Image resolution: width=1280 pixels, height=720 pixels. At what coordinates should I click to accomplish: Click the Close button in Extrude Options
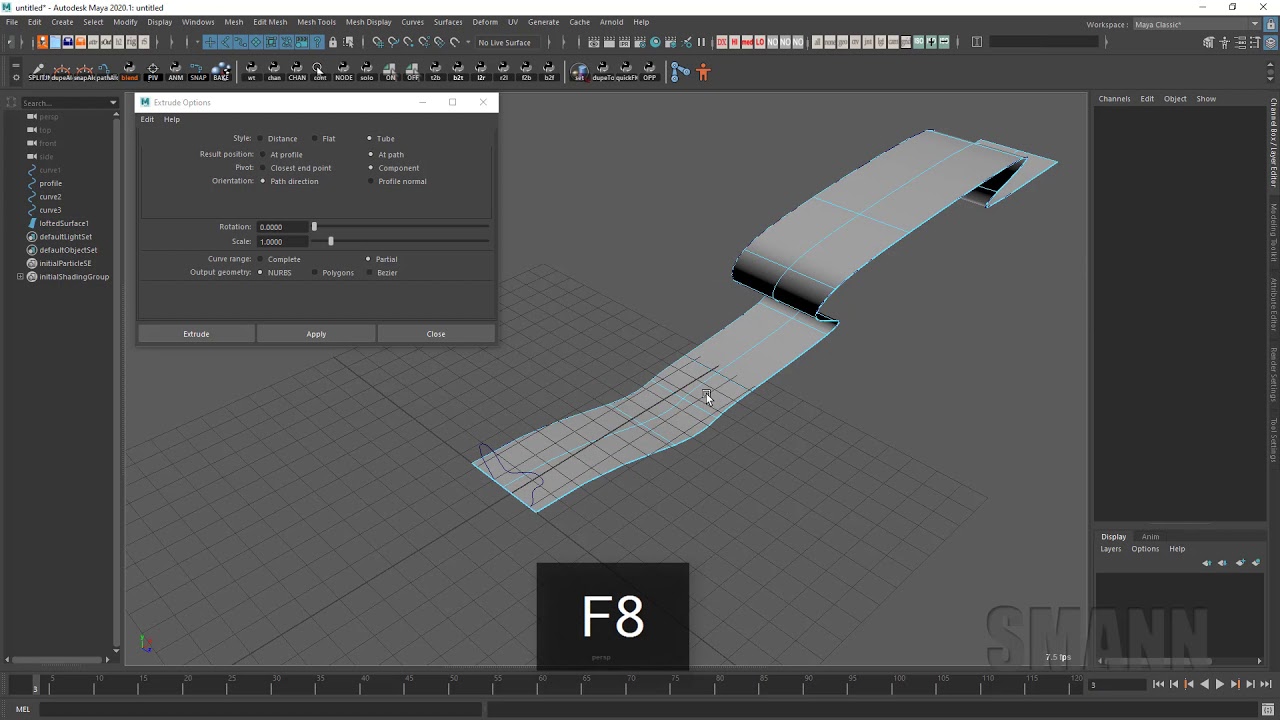(x=436, y=334)
